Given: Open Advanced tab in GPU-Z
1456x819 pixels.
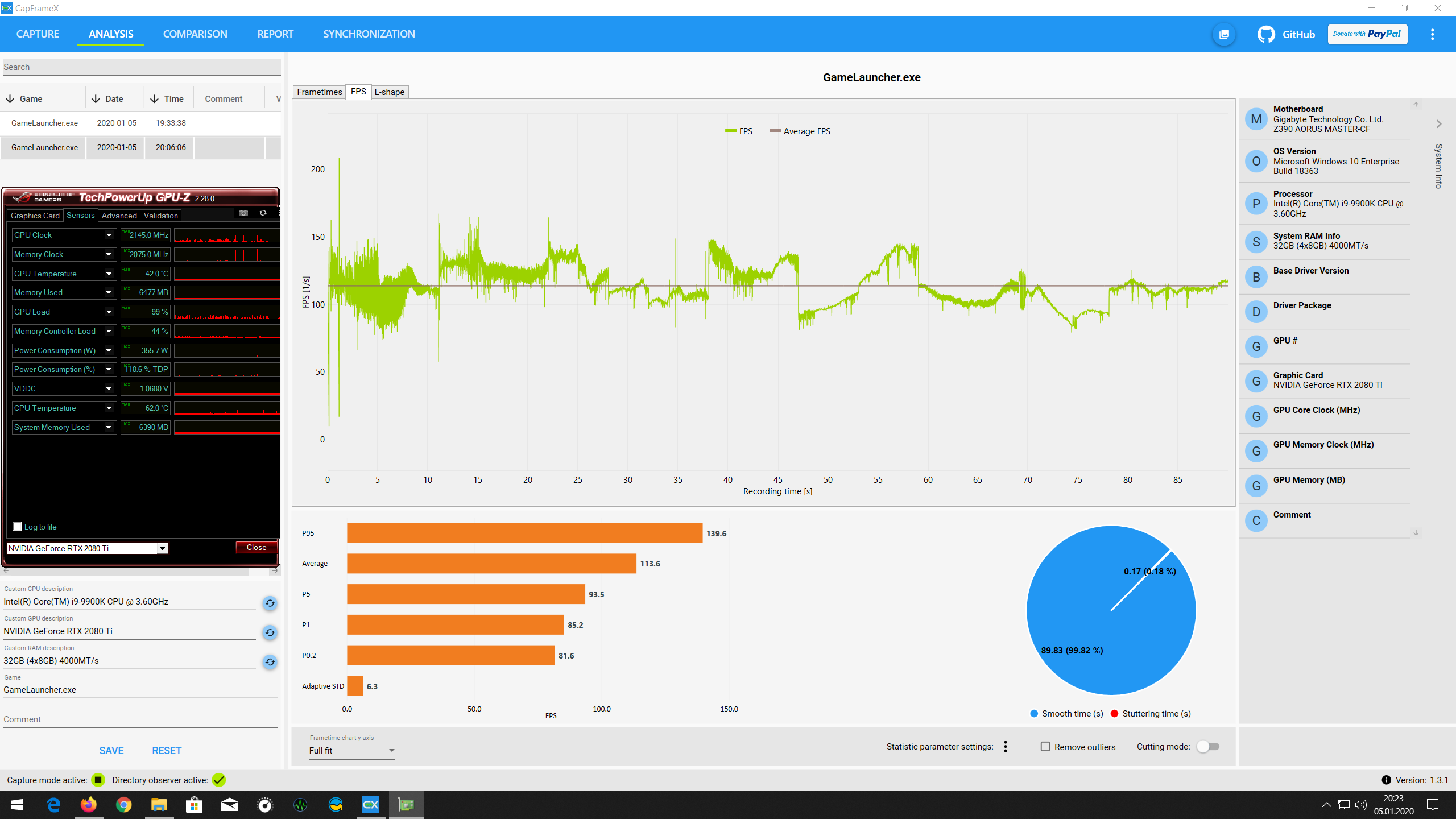Looking at the screenshot, I should click(x=119, y=216).
